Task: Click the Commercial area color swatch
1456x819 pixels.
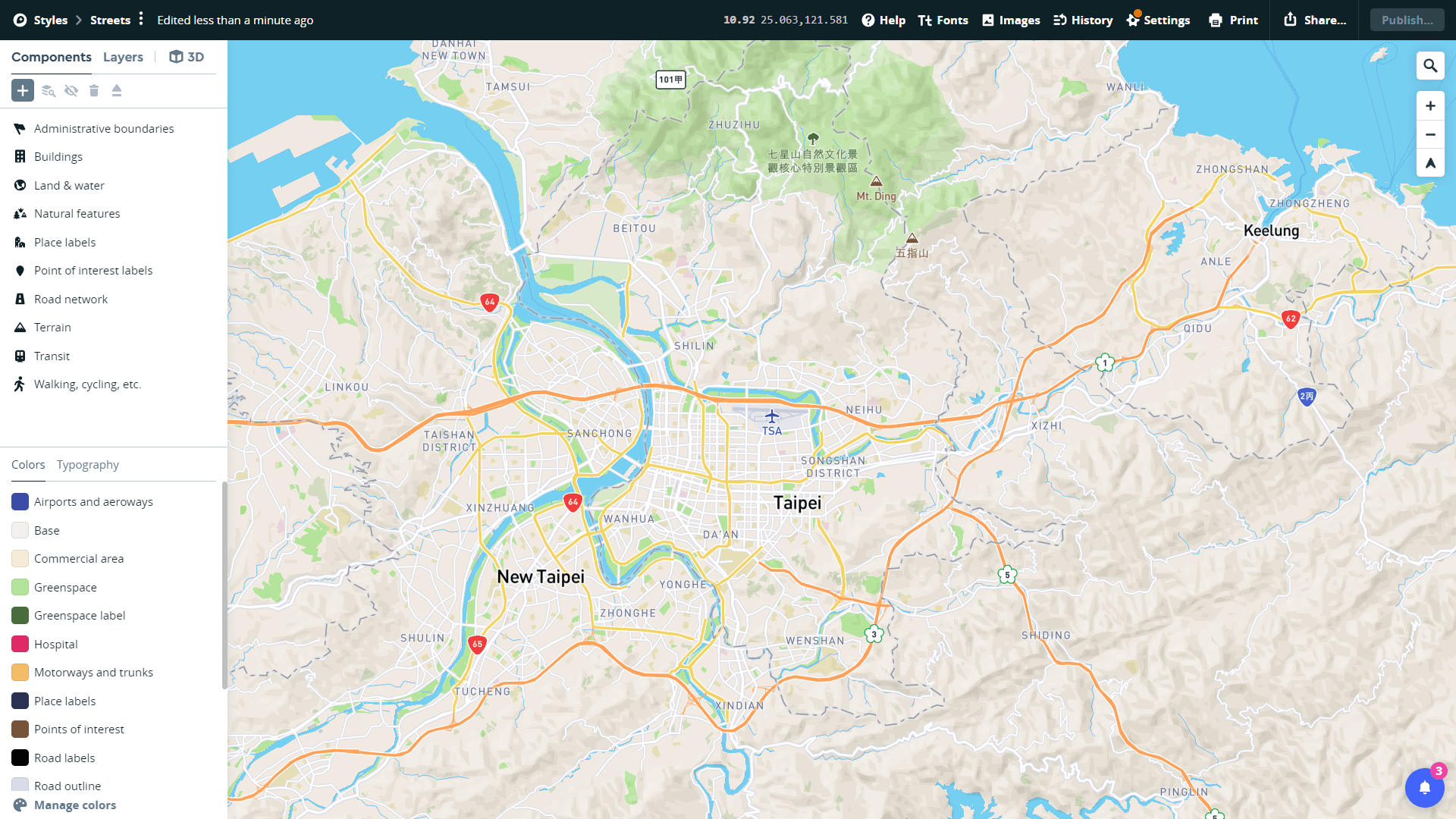Action: 20,559
